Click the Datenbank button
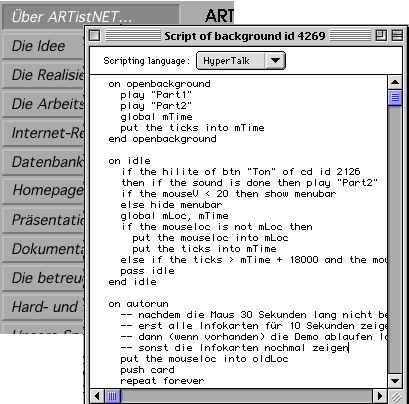The width and height of the screenshot is (409, 404). [43, 162]
